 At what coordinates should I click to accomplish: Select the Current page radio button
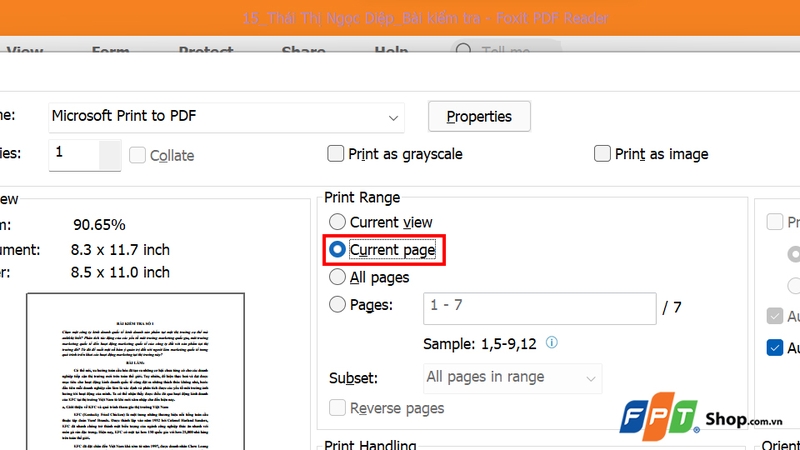coord(337,249)
